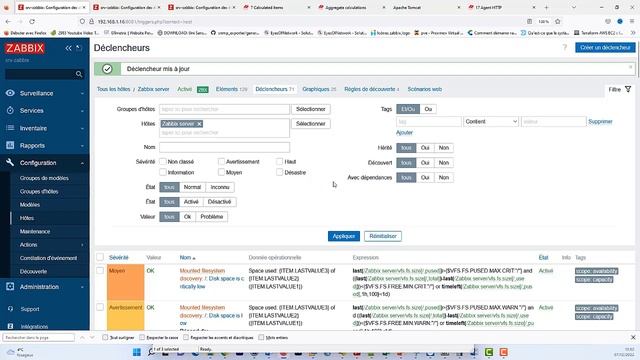Dismiss the 'Déclencheur mis à jour' message
This screenshot has width=640, height=360.
(631, 67)
